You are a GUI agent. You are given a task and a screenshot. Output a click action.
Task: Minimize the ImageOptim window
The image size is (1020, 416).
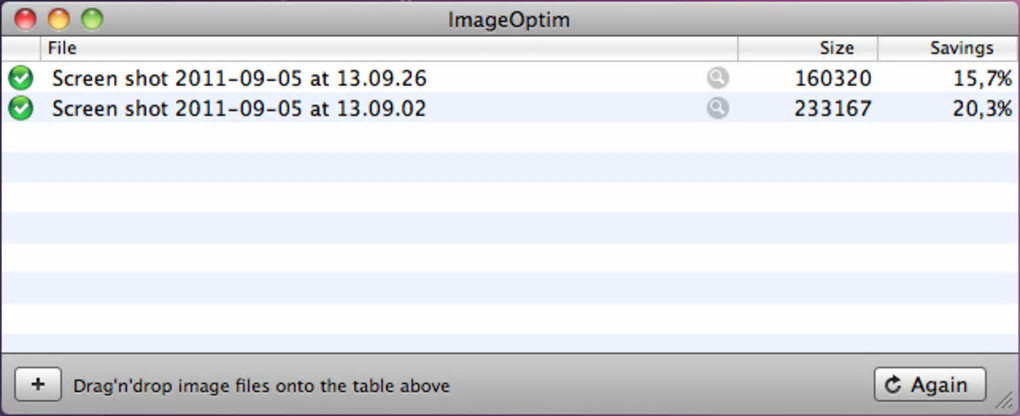coord(59,18)
